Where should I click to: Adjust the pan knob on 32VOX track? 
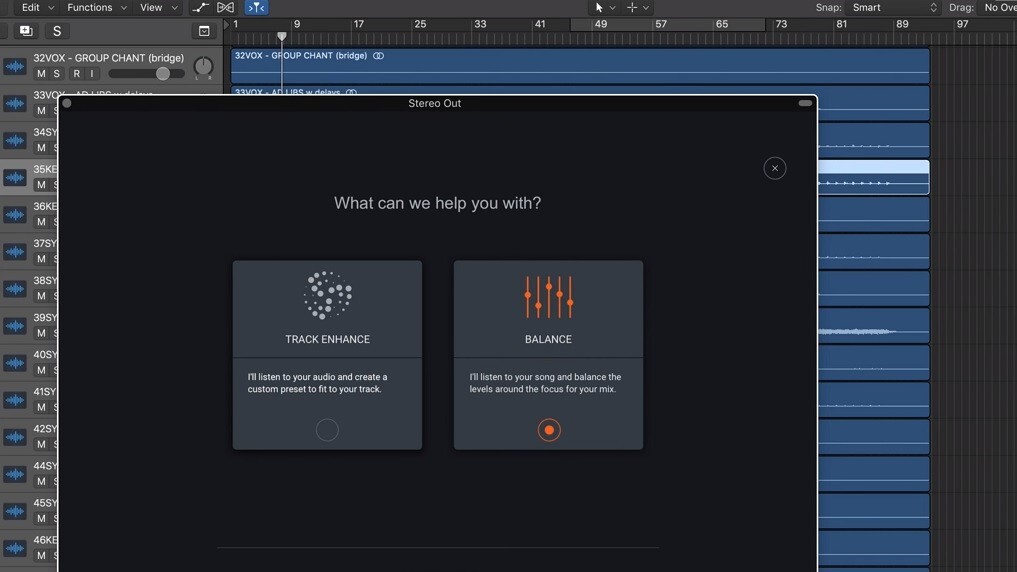coord(203,68)
